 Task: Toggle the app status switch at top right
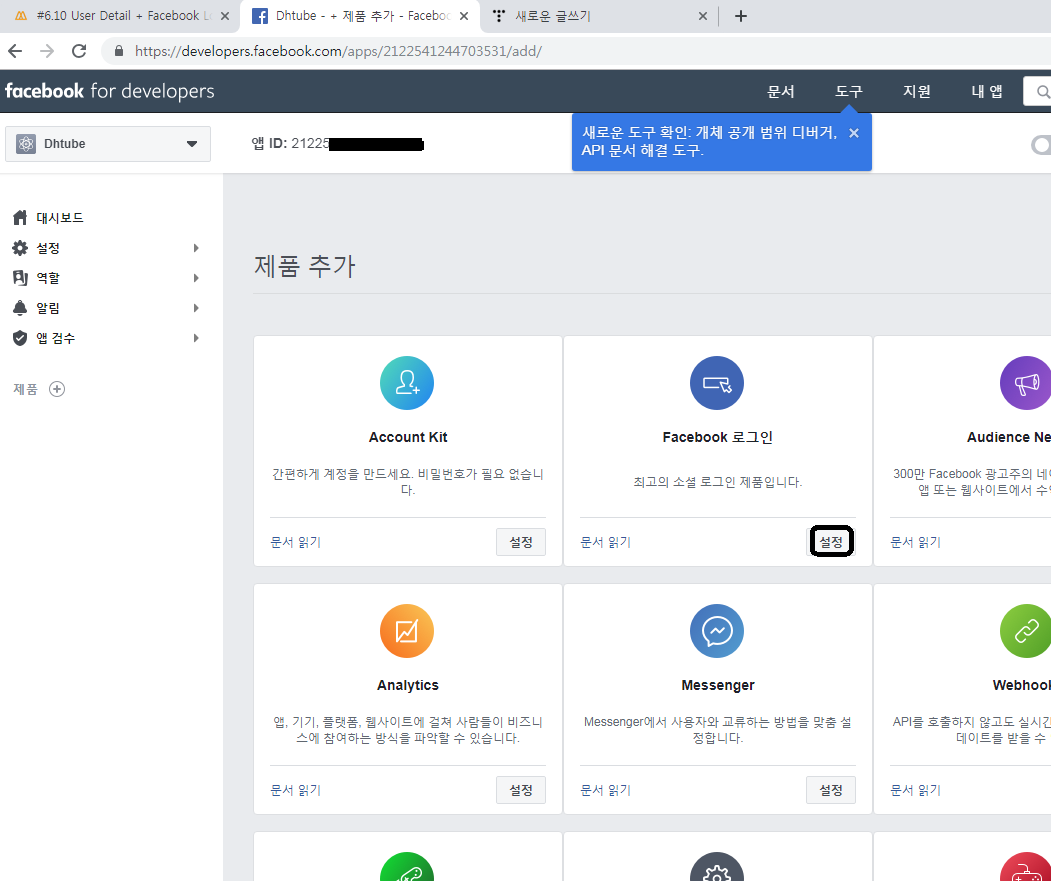click(1041, 145)
